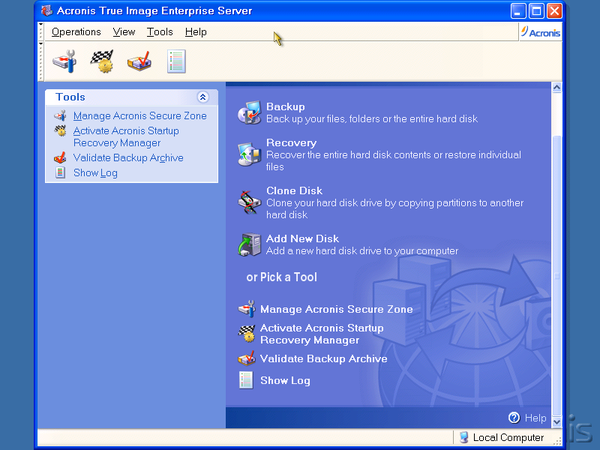Click the application icon in the title bar
600x450 pixels.
pos(47,11)
